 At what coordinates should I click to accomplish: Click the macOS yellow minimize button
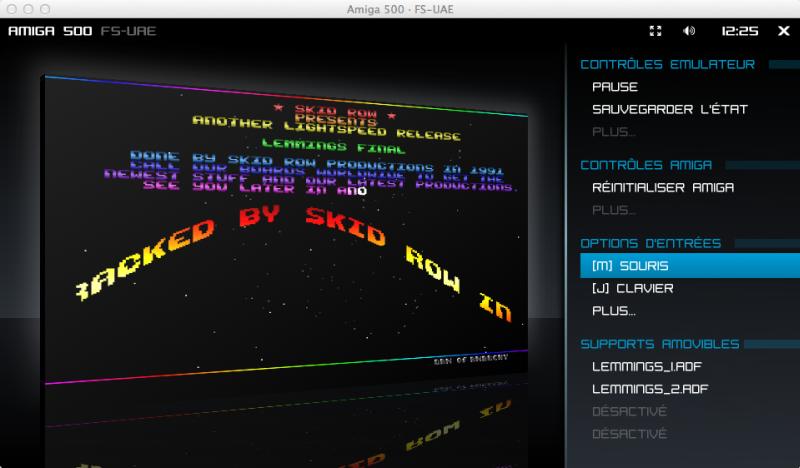[28, 9]
